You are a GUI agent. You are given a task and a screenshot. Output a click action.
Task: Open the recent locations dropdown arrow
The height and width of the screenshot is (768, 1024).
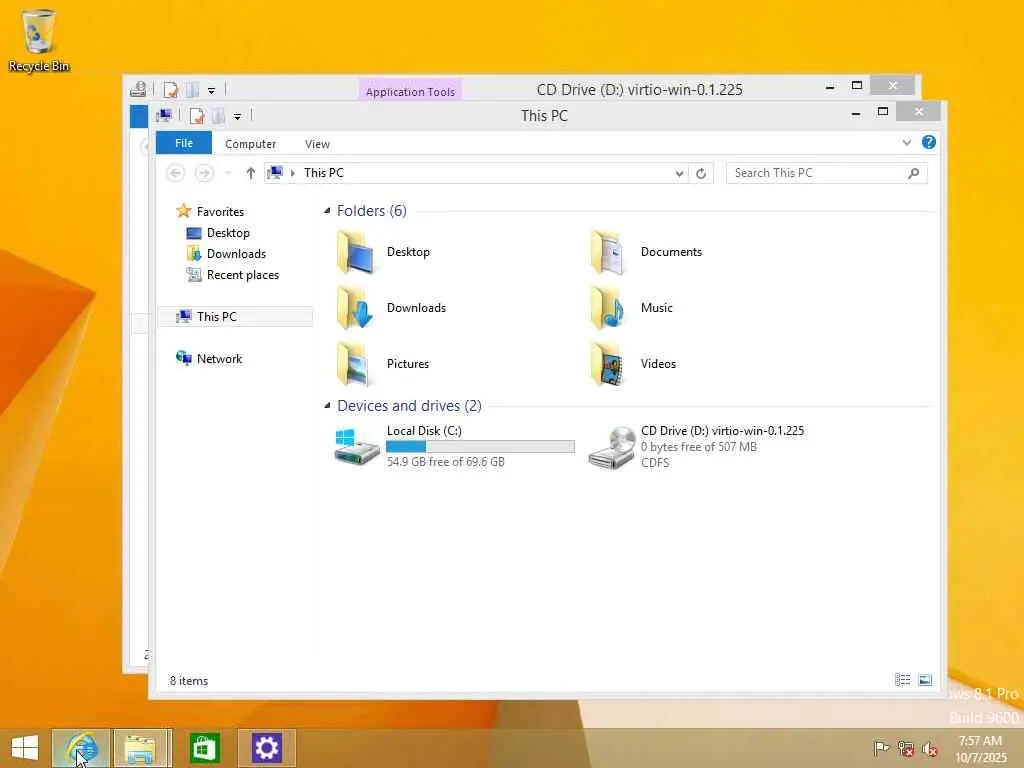tap(228, 173)
